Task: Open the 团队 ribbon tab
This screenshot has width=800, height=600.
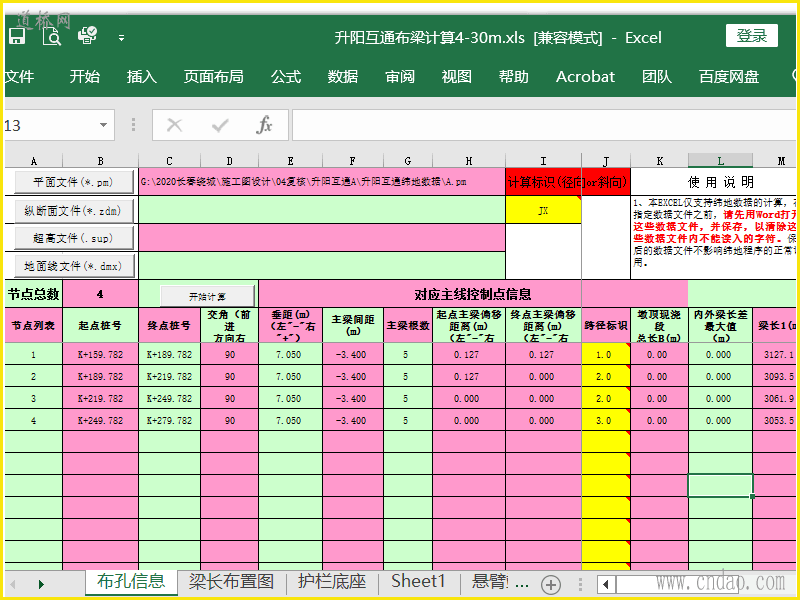Action: click(x=657, y=77)
